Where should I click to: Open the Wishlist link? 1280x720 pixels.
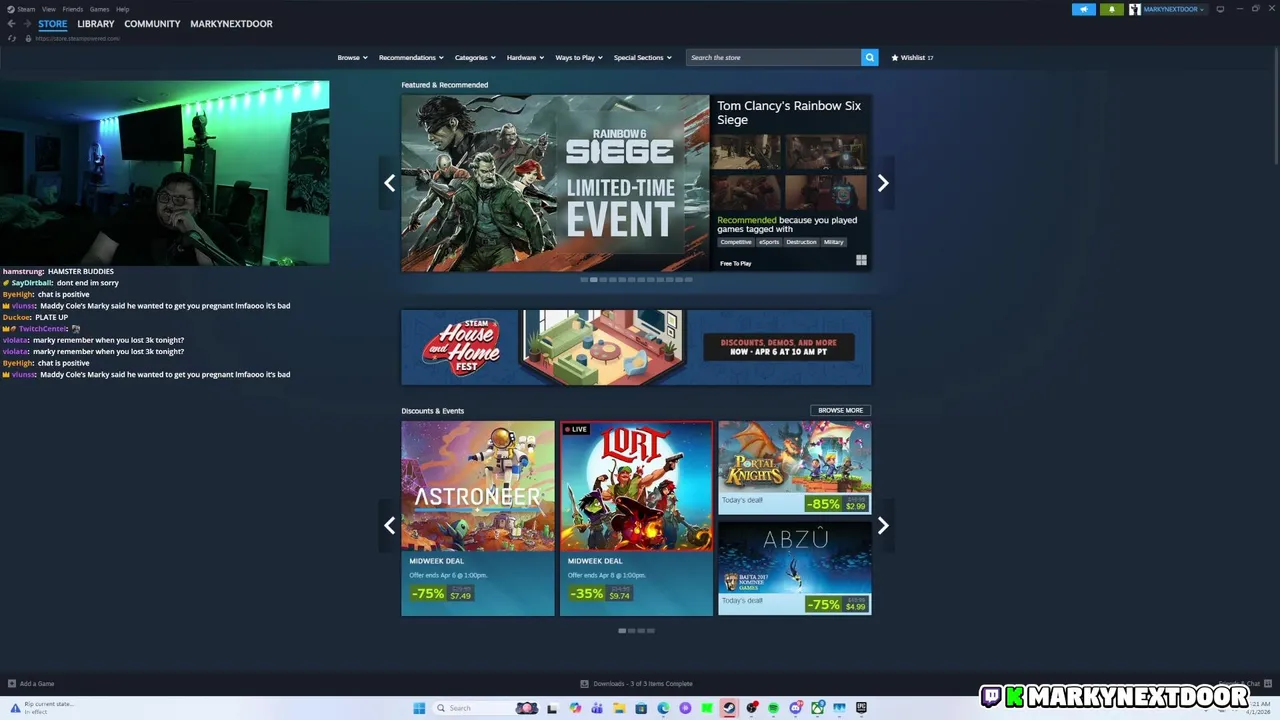(912, 57)
